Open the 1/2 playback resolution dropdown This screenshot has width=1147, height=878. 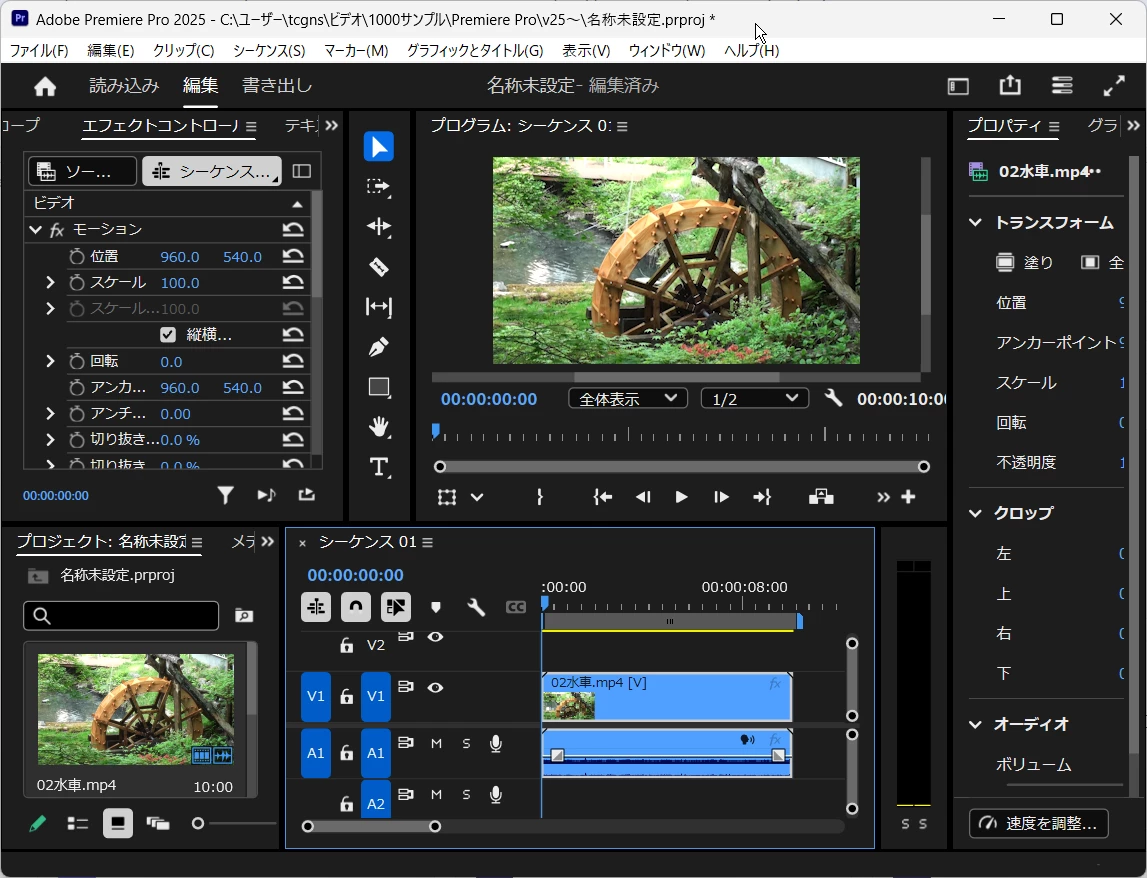754,399
